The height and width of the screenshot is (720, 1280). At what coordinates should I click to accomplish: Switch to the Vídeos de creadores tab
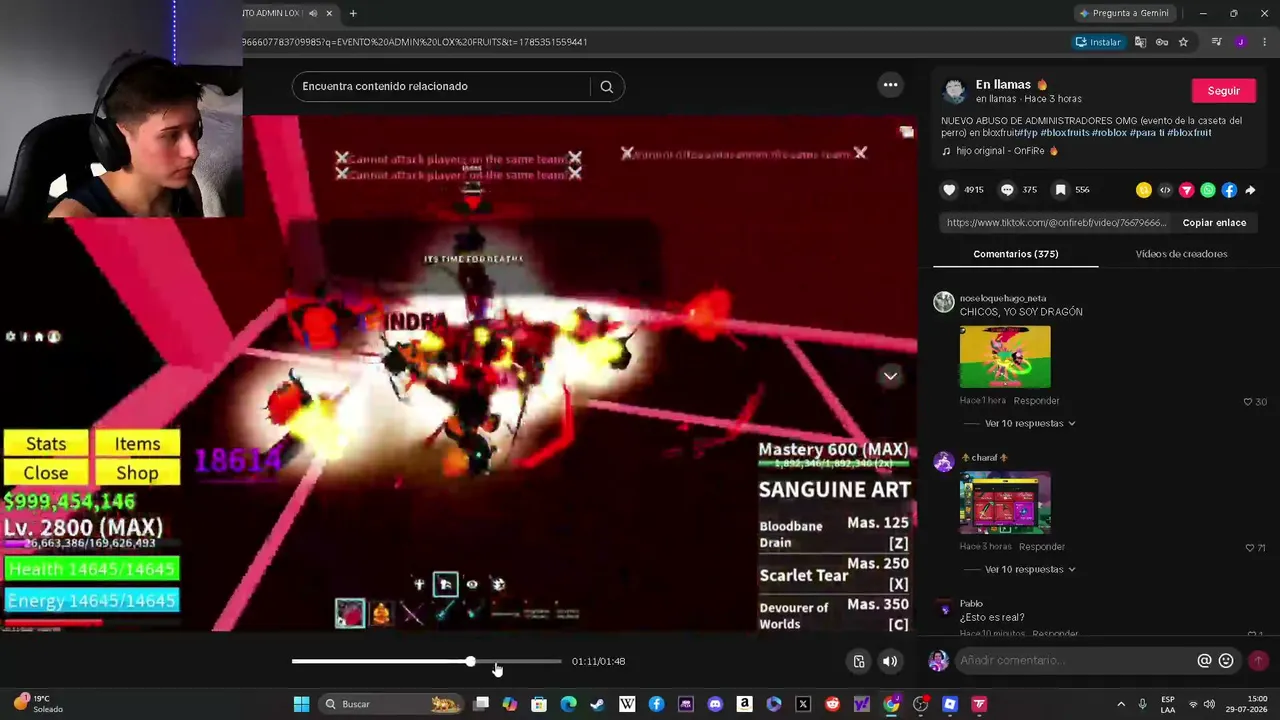[1181, 254]
